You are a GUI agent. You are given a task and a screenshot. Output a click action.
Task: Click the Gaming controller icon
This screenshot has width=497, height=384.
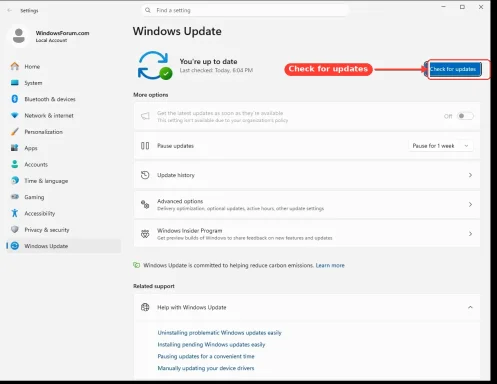click(15, 197)
